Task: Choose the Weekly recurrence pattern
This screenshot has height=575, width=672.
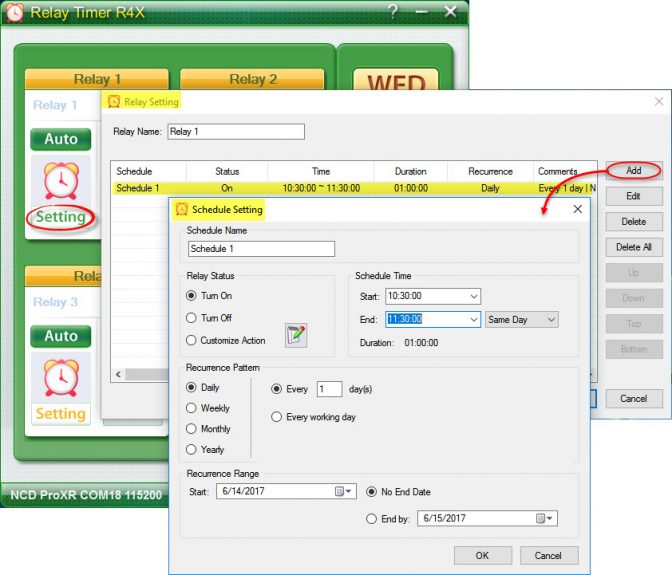Action: pyautogui.click(x=192, y=408)
